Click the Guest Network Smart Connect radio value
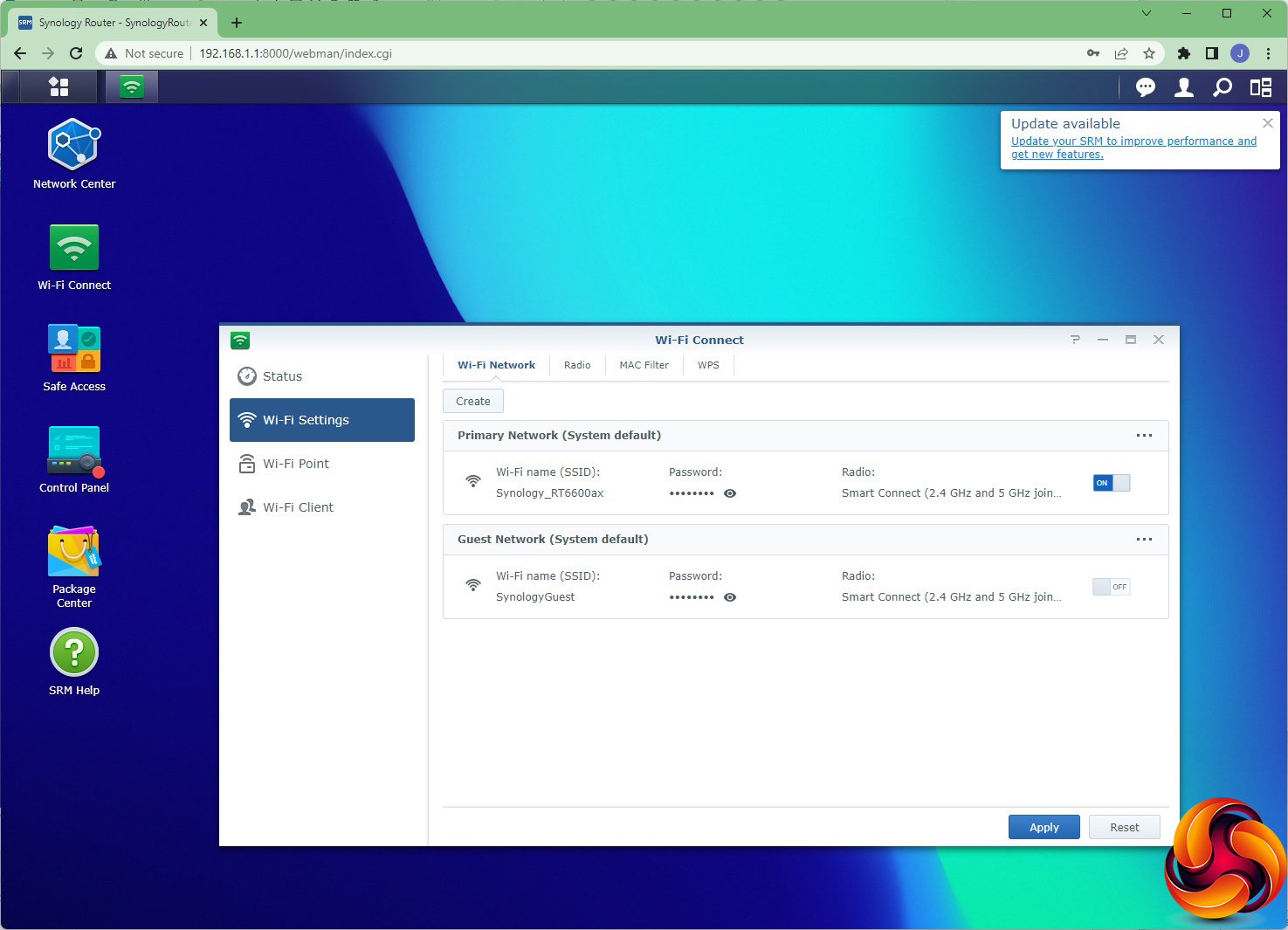 952,597
